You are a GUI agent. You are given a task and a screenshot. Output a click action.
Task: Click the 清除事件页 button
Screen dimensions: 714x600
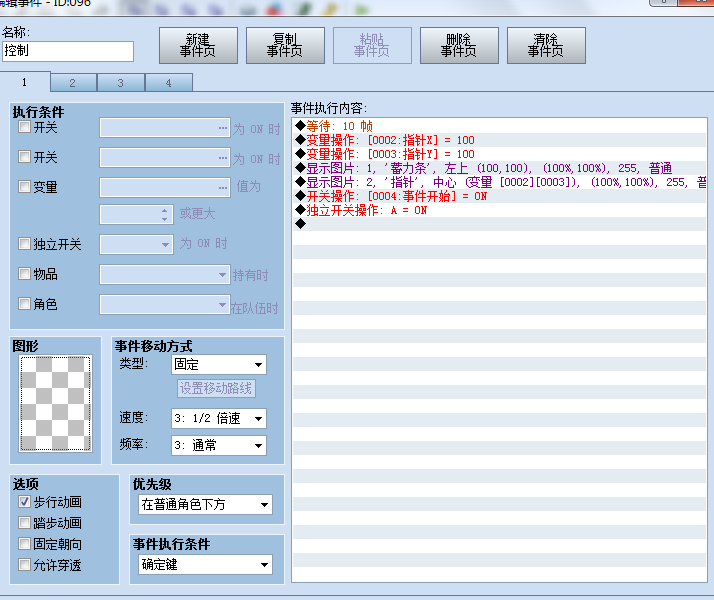pos(546,46)
